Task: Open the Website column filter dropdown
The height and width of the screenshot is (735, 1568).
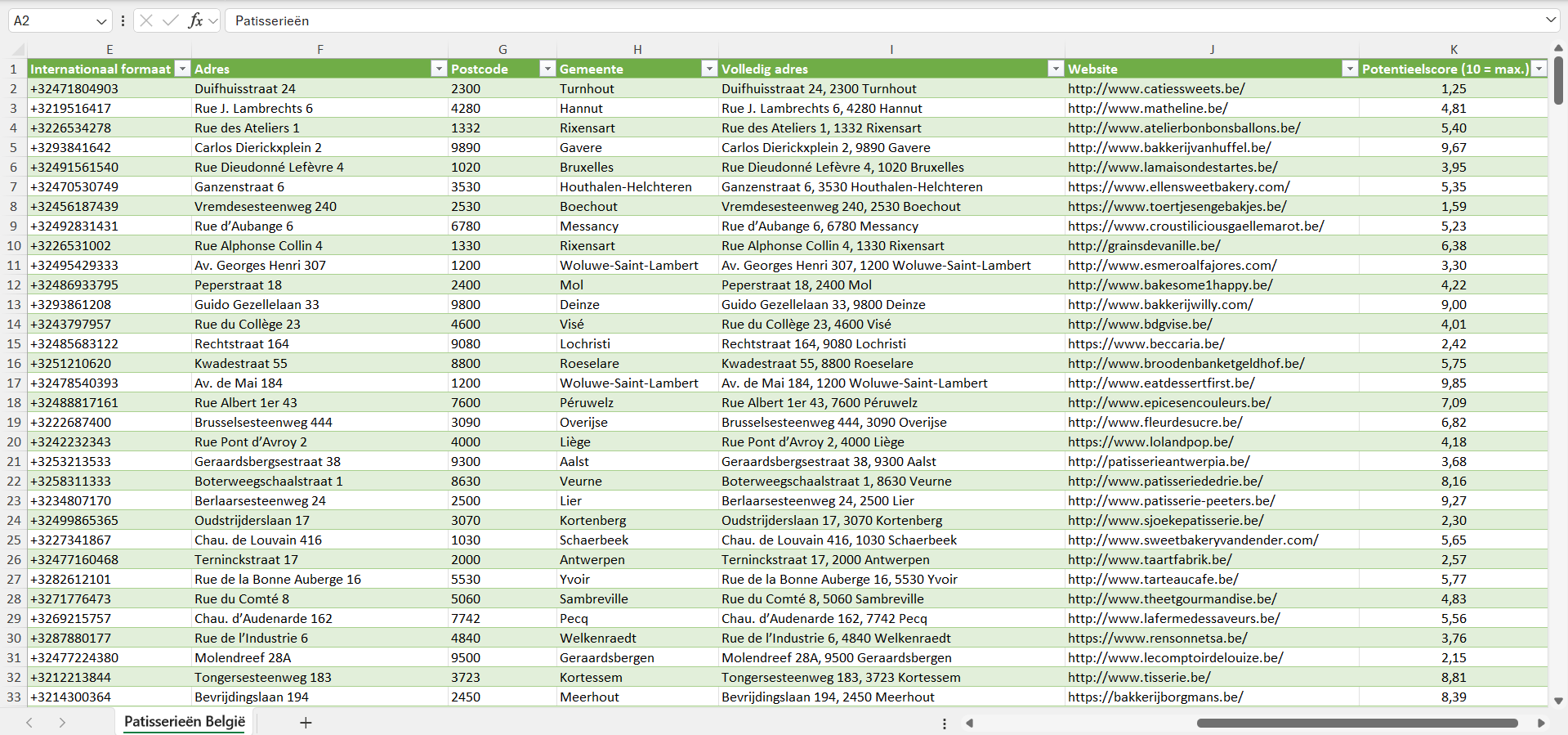Action: [x=1350, y=69]
